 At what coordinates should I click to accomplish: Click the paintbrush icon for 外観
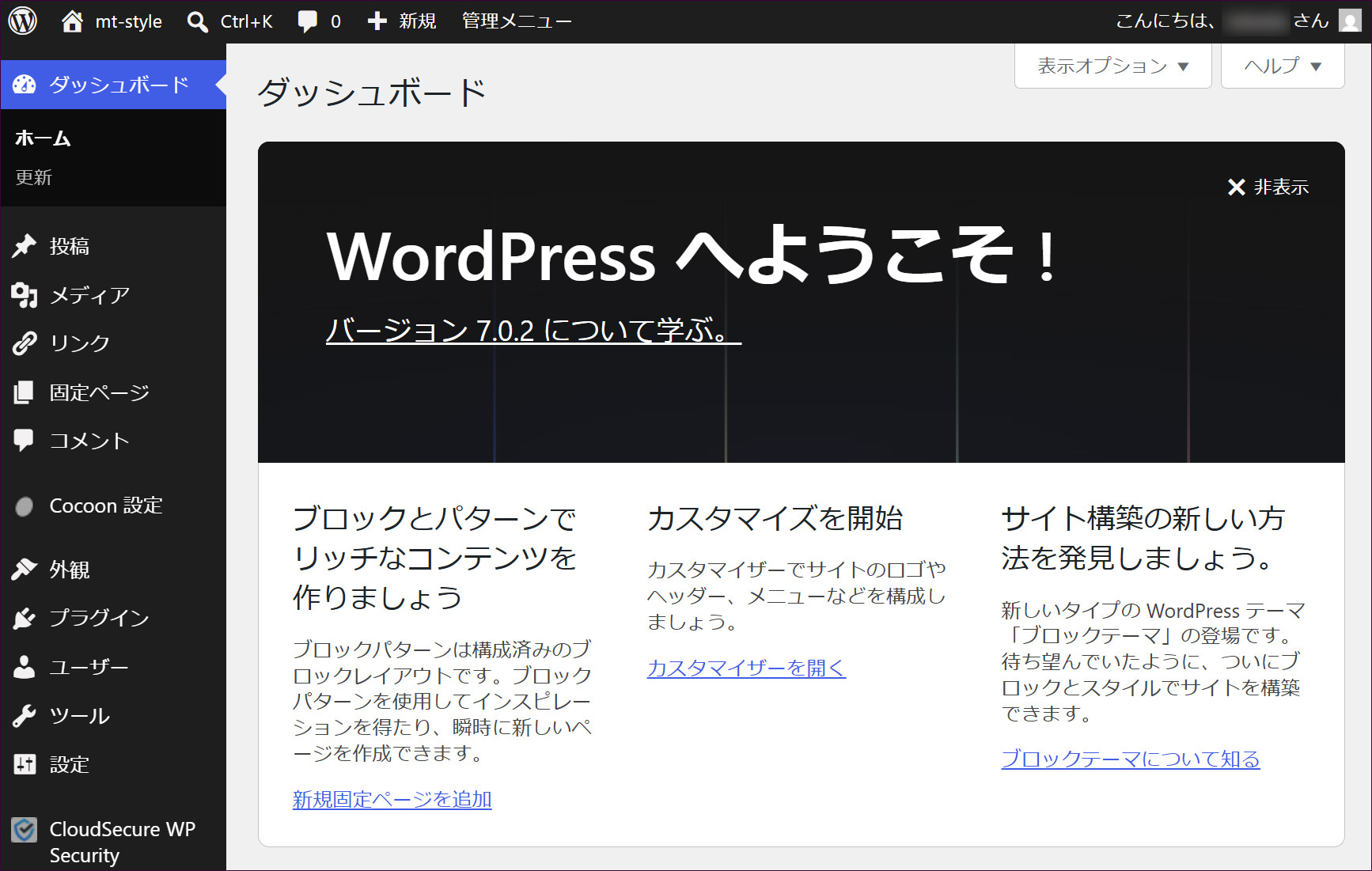25,570
